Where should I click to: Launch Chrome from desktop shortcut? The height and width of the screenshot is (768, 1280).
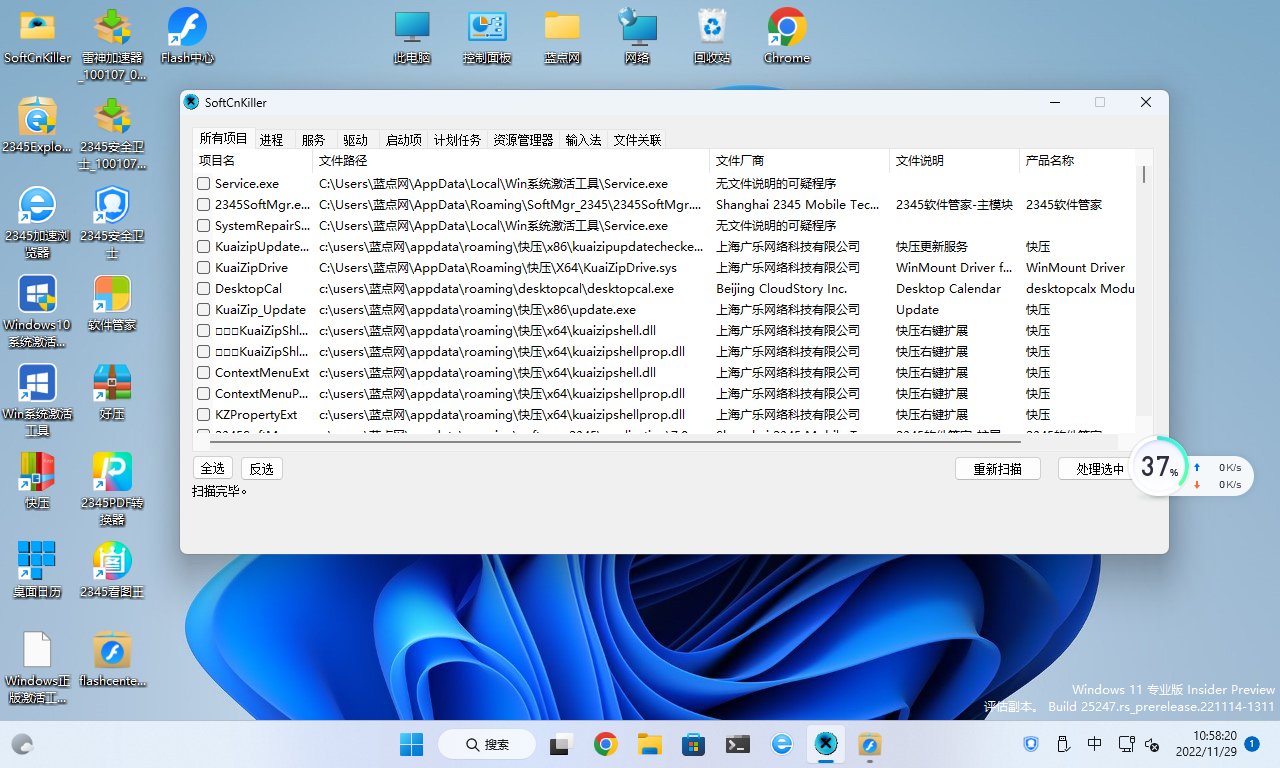coord(787,37)
